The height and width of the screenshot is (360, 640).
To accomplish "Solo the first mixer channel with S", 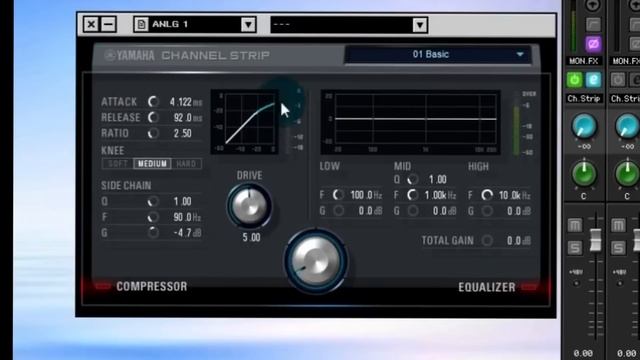I will tap(575, 247).
